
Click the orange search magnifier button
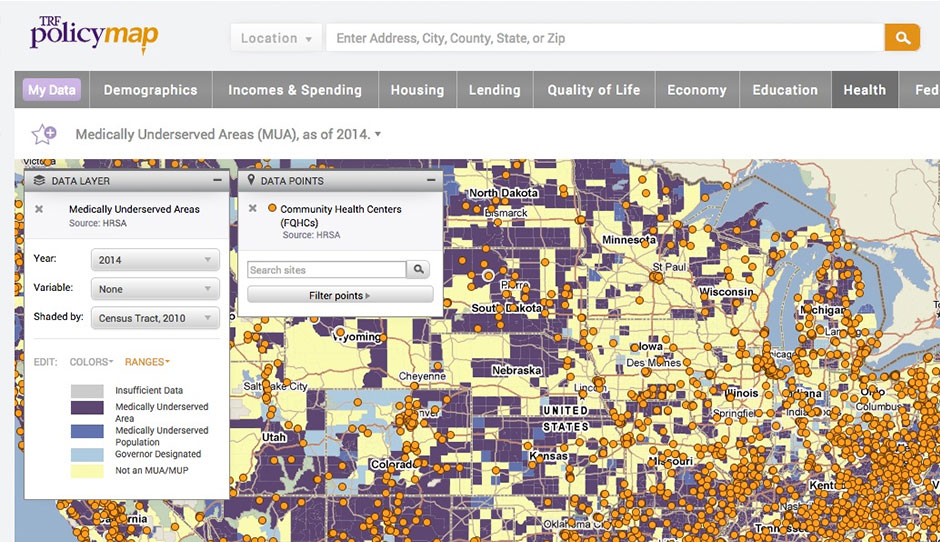(x=902, y=38)
